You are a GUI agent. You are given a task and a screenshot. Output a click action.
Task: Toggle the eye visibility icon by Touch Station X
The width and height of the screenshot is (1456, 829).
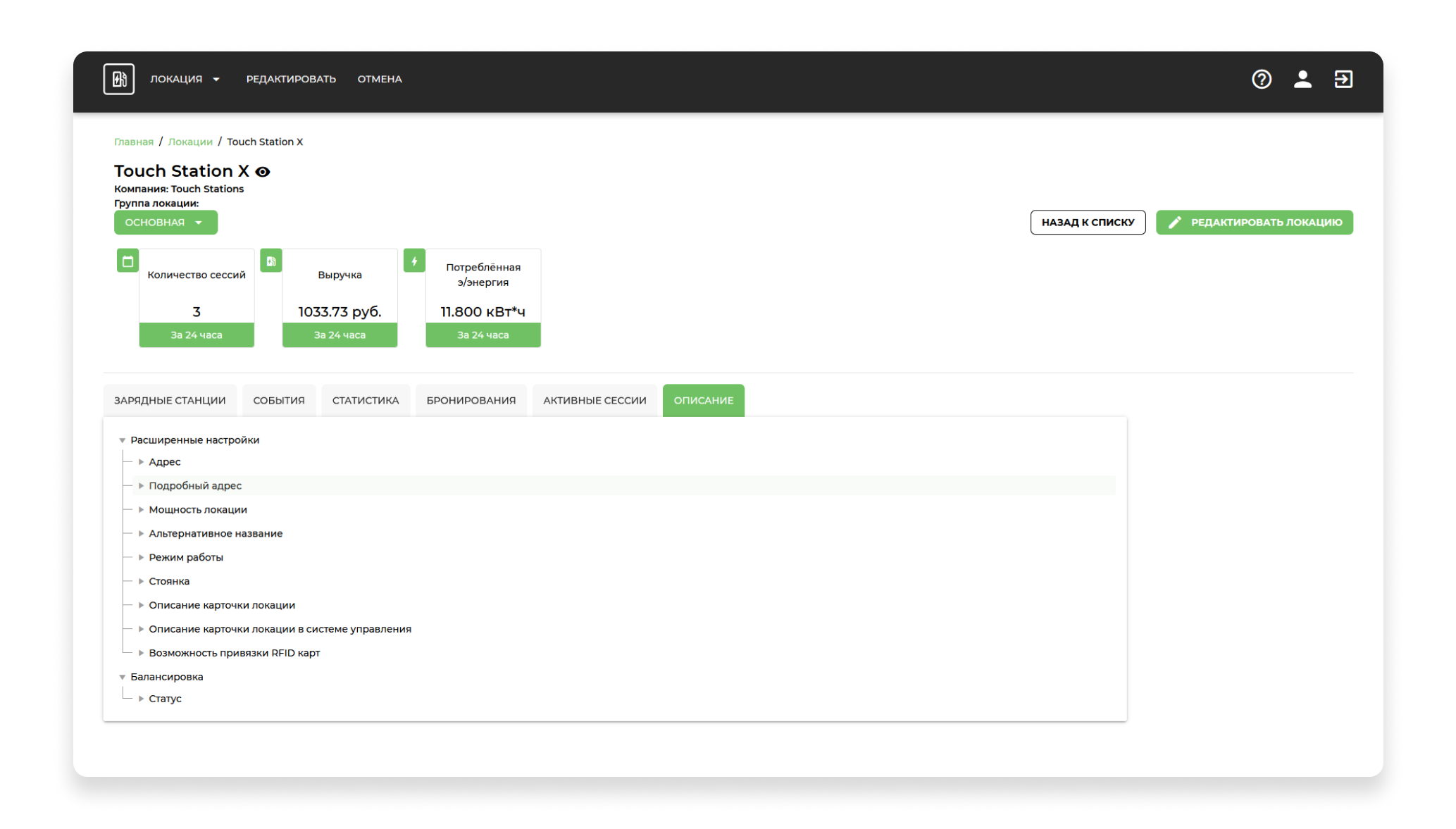263,172
